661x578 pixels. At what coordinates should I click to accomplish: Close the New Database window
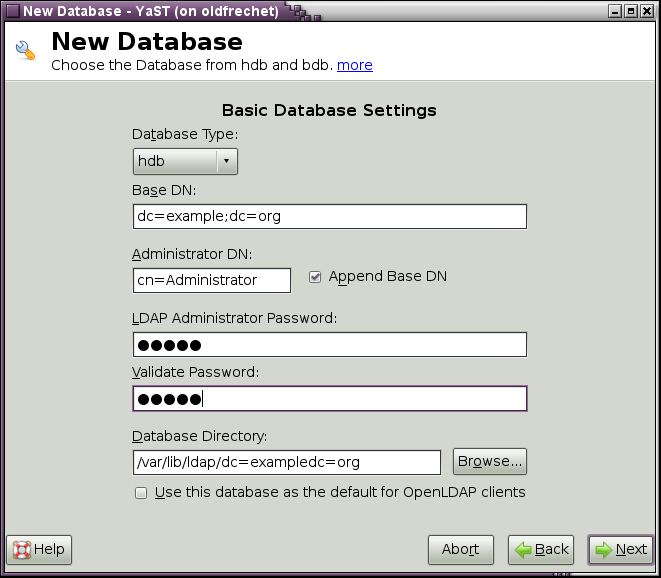click(x=648, y=11)
